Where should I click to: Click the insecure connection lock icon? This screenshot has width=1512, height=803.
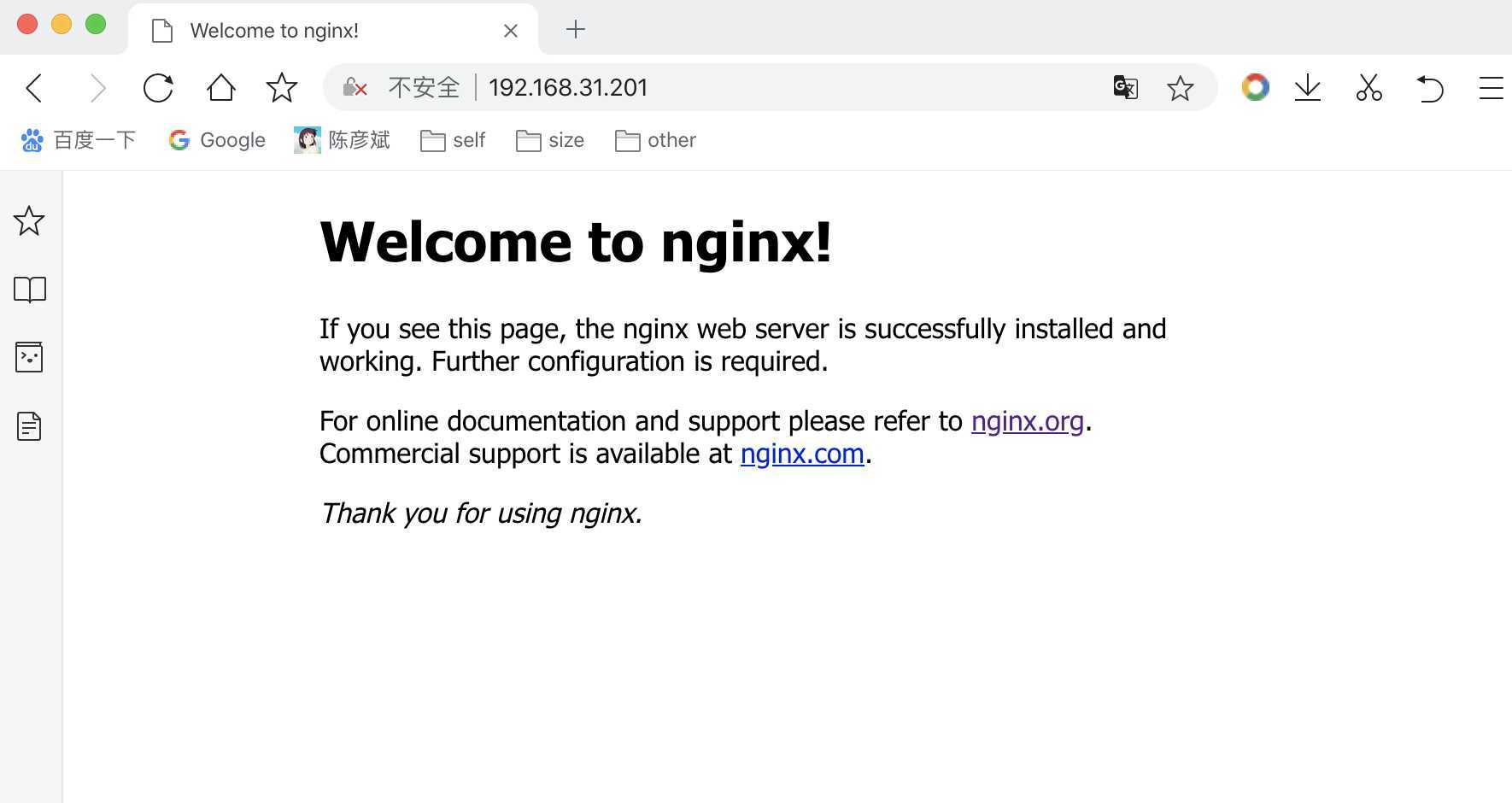pos(355,87)
